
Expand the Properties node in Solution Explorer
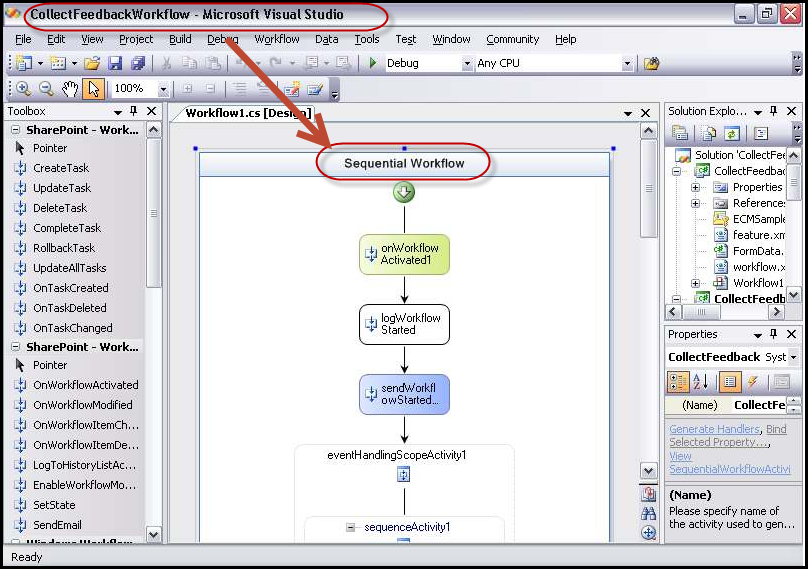click(695, 187)
